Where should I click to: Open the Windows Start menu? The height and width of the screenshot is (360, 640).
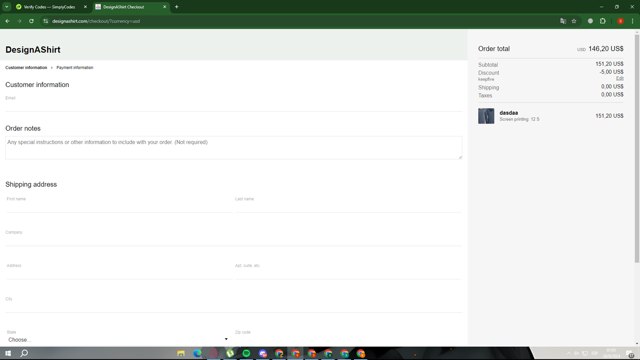(8, 353)
